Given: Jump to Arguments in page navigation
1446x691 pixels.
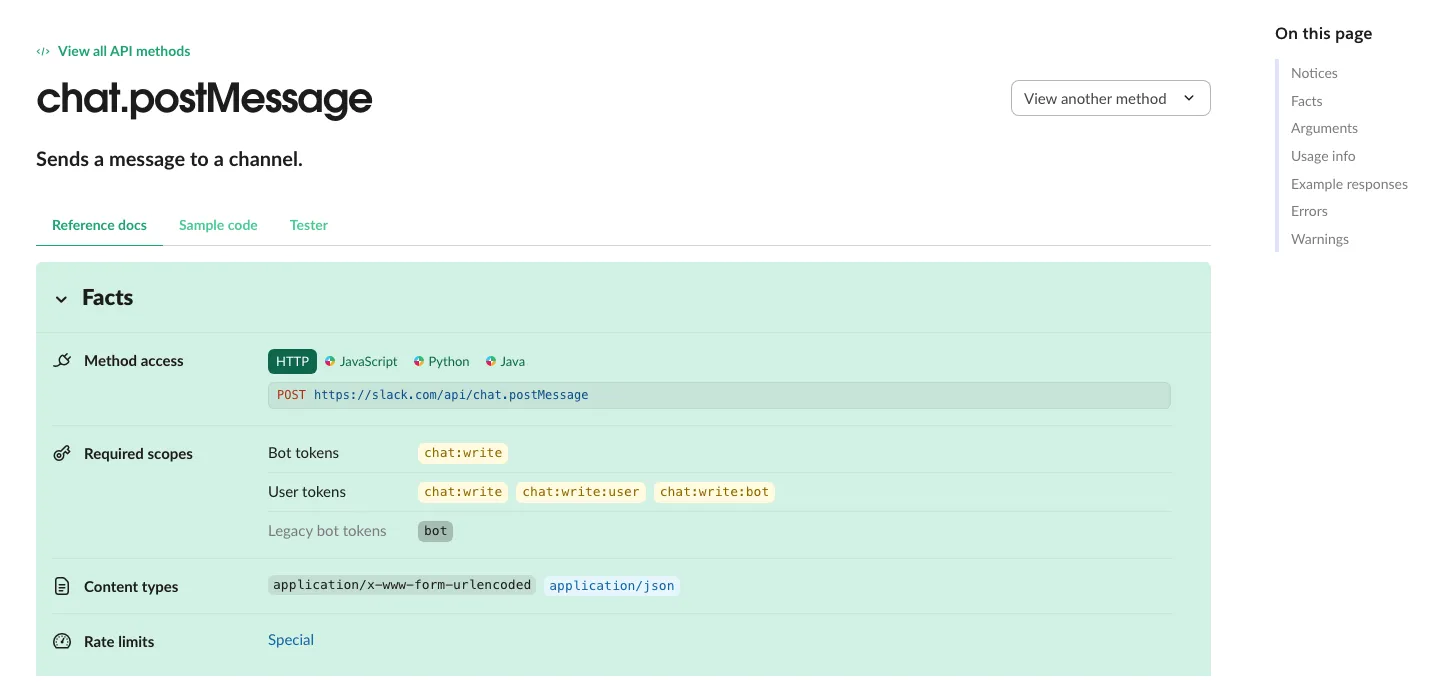Looking at the screenshot, I should pos(1324,128).
